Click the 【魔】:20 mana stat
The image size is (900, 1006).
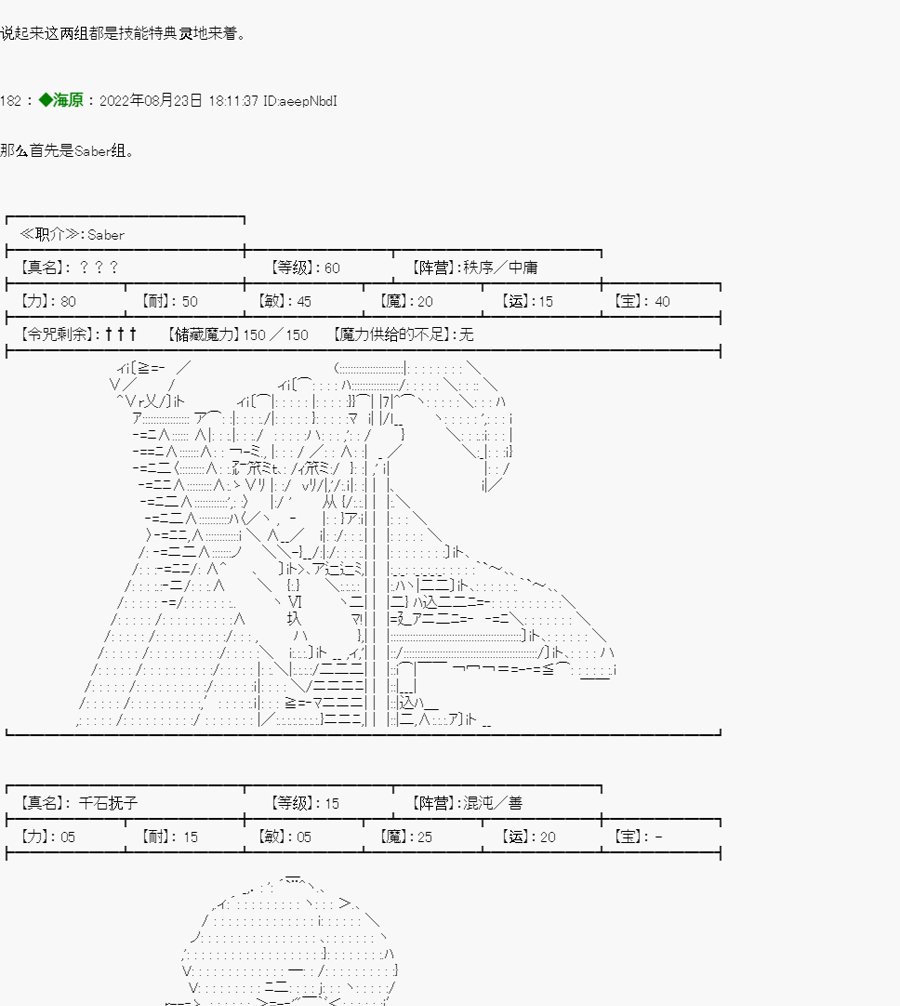coord(405,301)
